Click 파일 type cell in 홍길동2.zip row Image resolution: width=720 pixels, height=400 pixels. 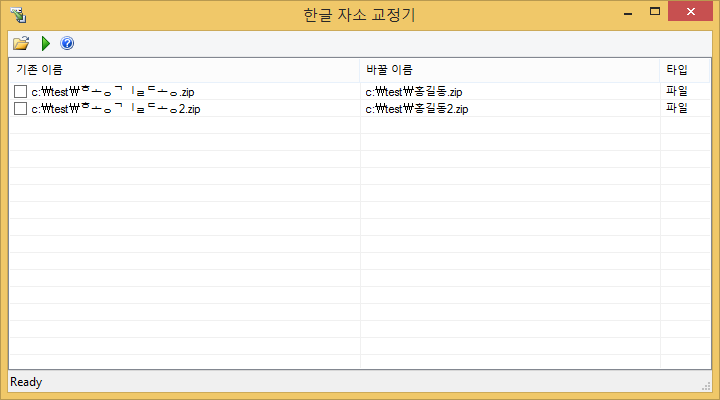click(x=677, y=108)
